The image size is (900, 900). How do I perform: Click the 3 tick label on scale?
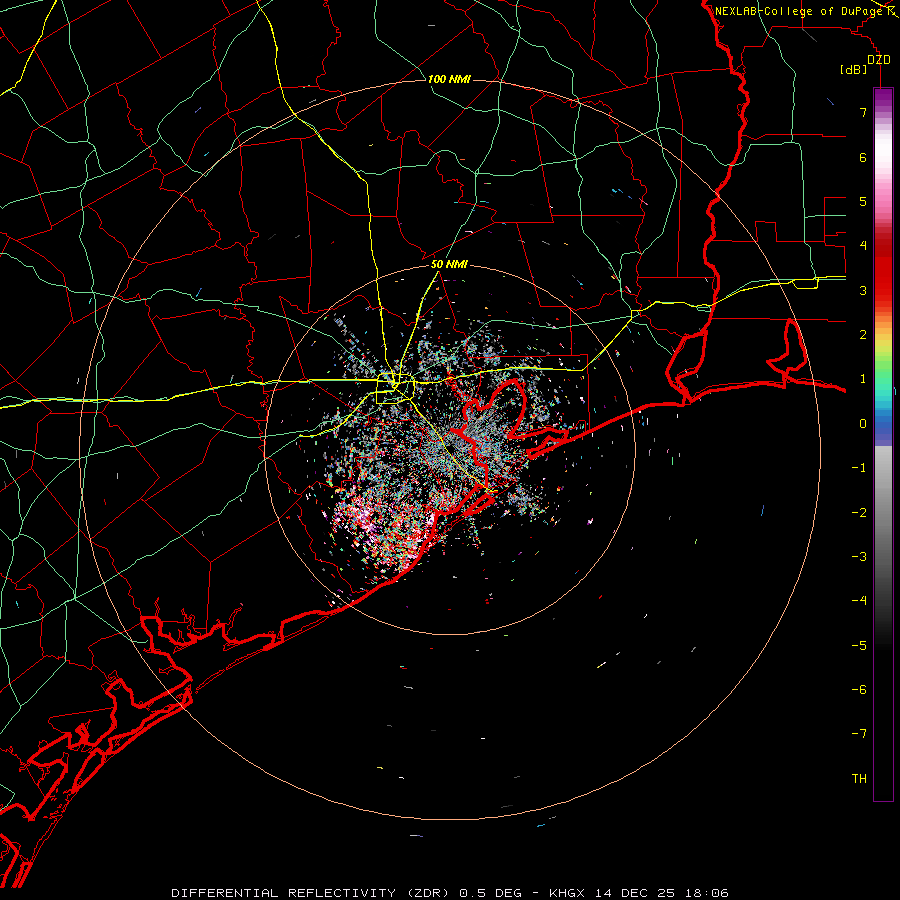point(863,290)
